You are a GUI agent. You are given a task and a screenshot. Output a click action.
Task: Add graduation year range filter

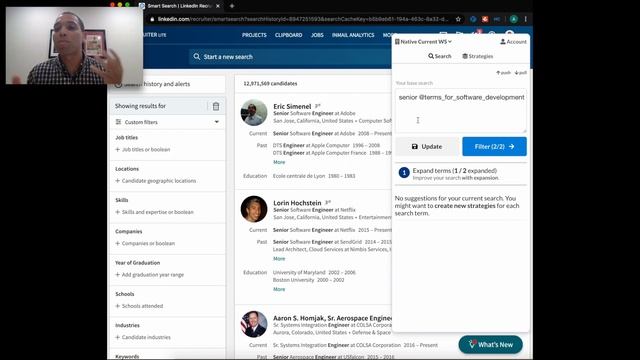(149, 275)
